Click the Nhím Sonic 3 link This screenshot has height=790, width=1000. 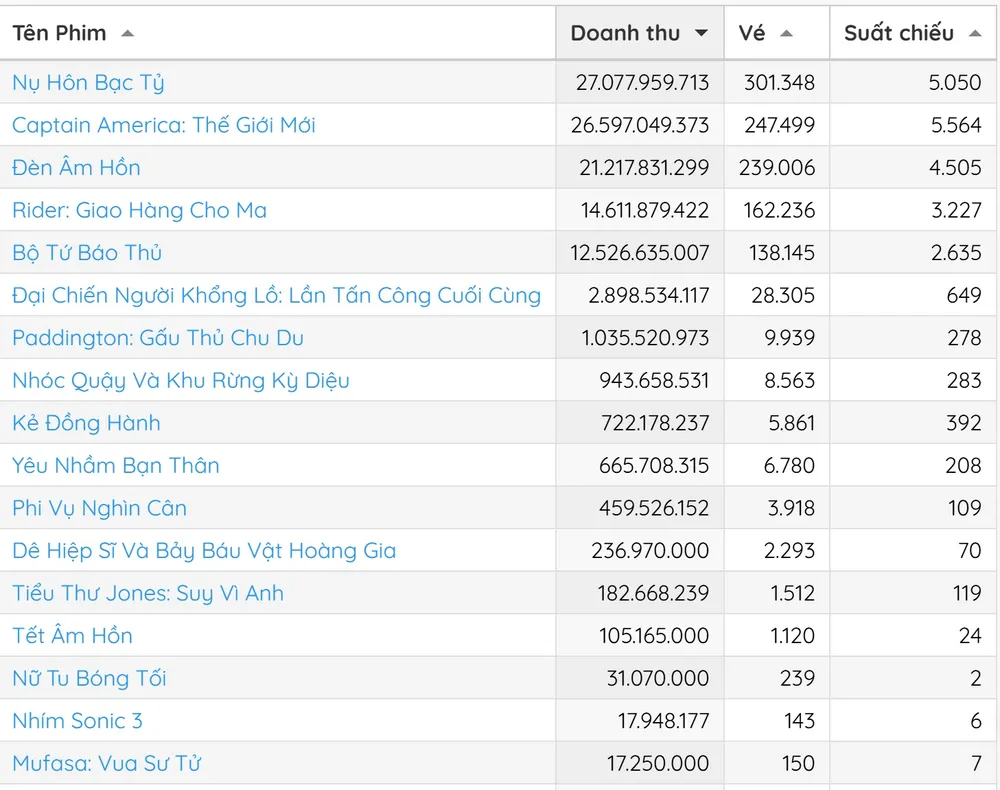click(x=77, y=720)
